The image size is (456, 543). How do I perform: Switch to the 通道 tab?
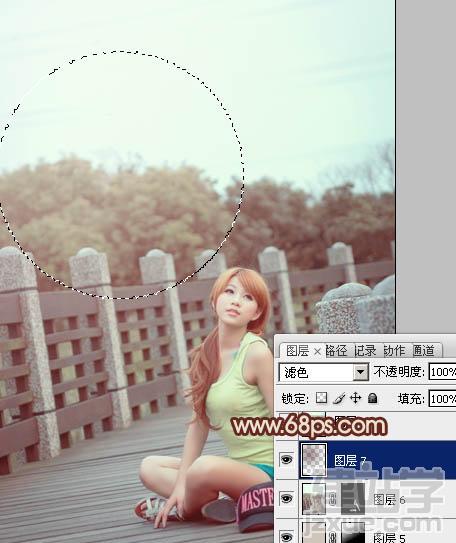point(424,351)
